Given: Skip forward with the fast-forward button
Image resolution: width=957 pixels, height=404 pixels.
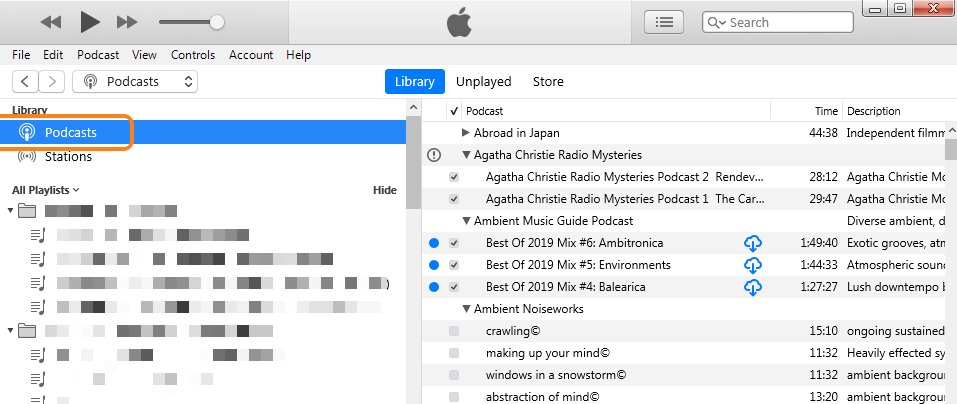Looking at the screenshot, I should point(127,23).
